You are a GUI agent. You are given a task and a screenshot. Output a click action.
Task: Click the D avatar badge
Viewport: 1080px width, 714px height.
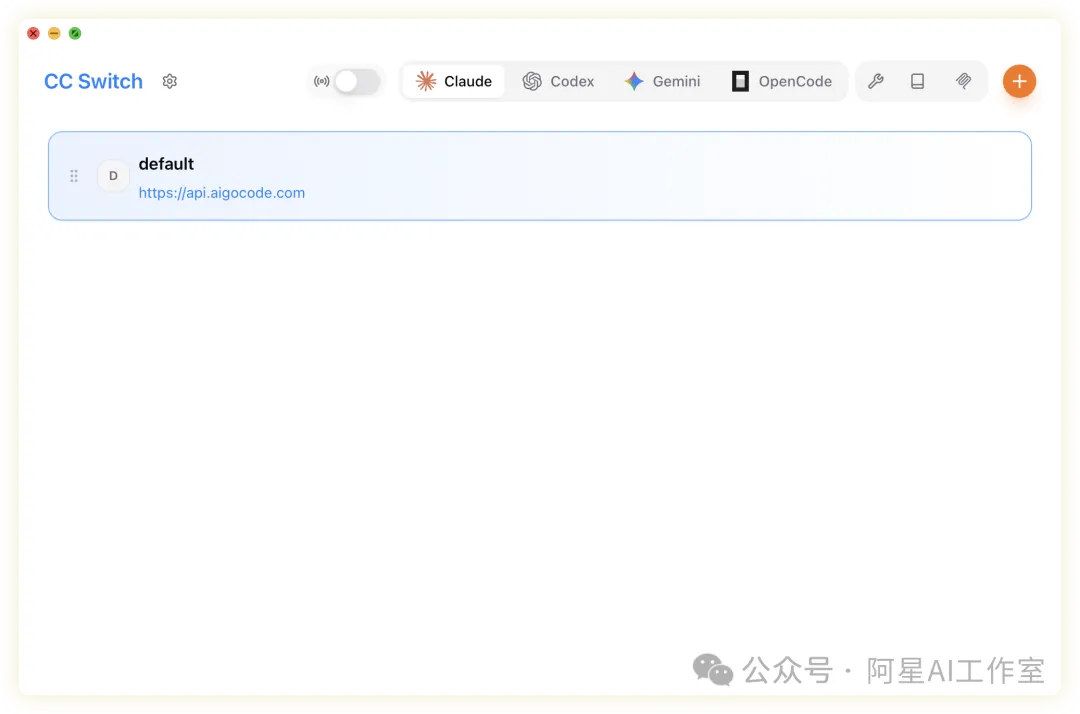(x=113, y=176)
